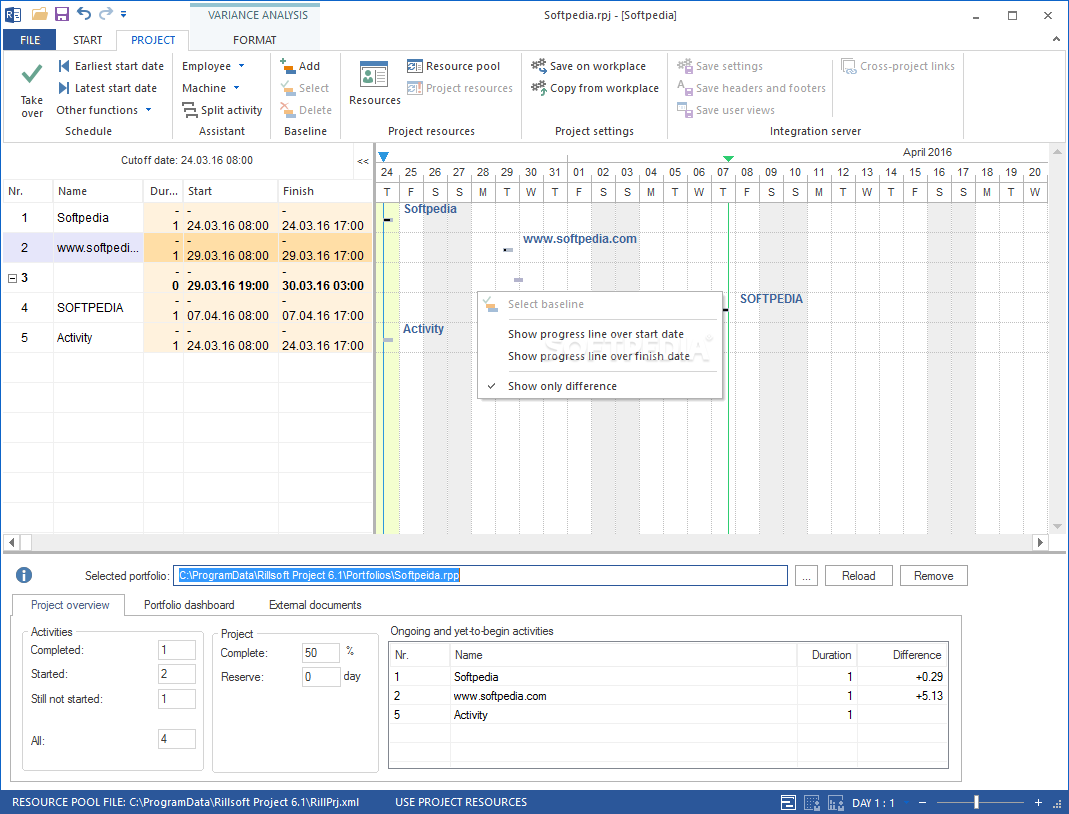Click the Remove button

pos(933,575)
